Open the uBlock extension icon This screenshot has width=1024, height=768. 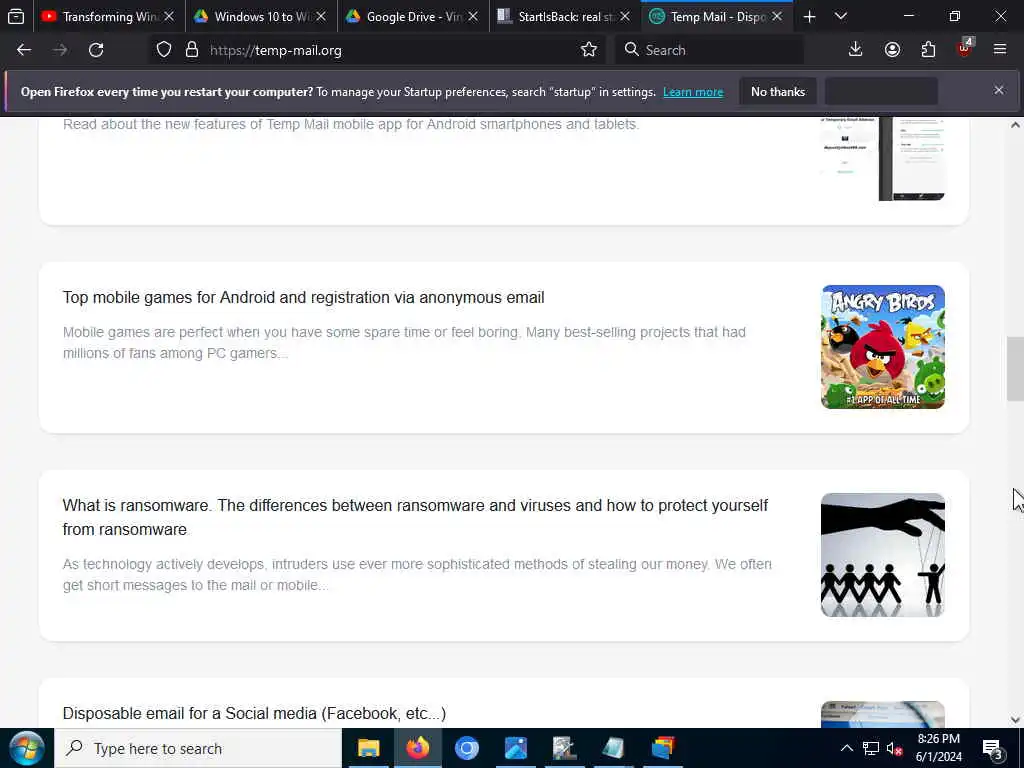pyautogui.click(x=965, y=49)
